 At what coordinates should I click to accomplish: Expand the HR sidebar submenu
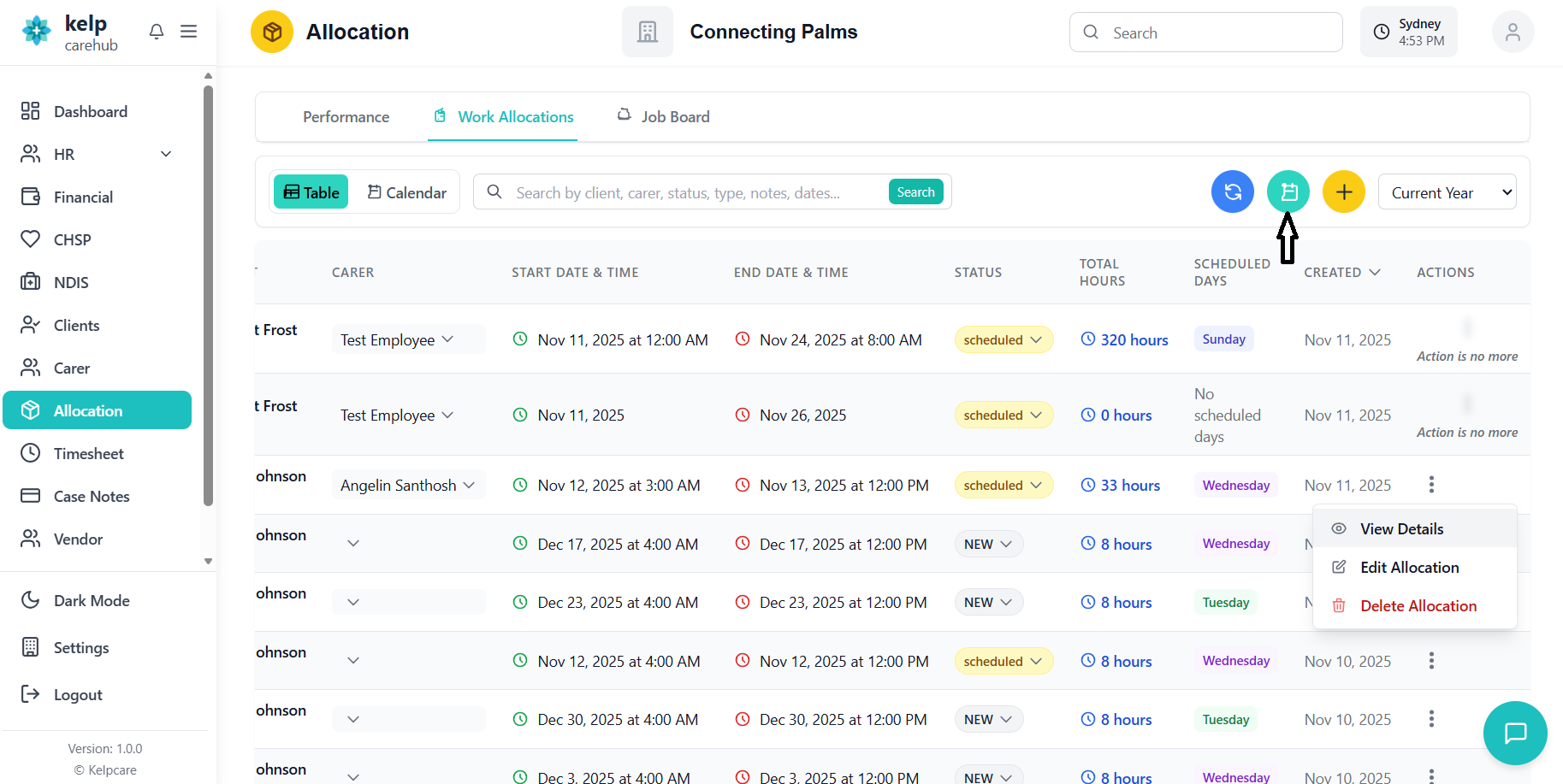tap(166, 154)
